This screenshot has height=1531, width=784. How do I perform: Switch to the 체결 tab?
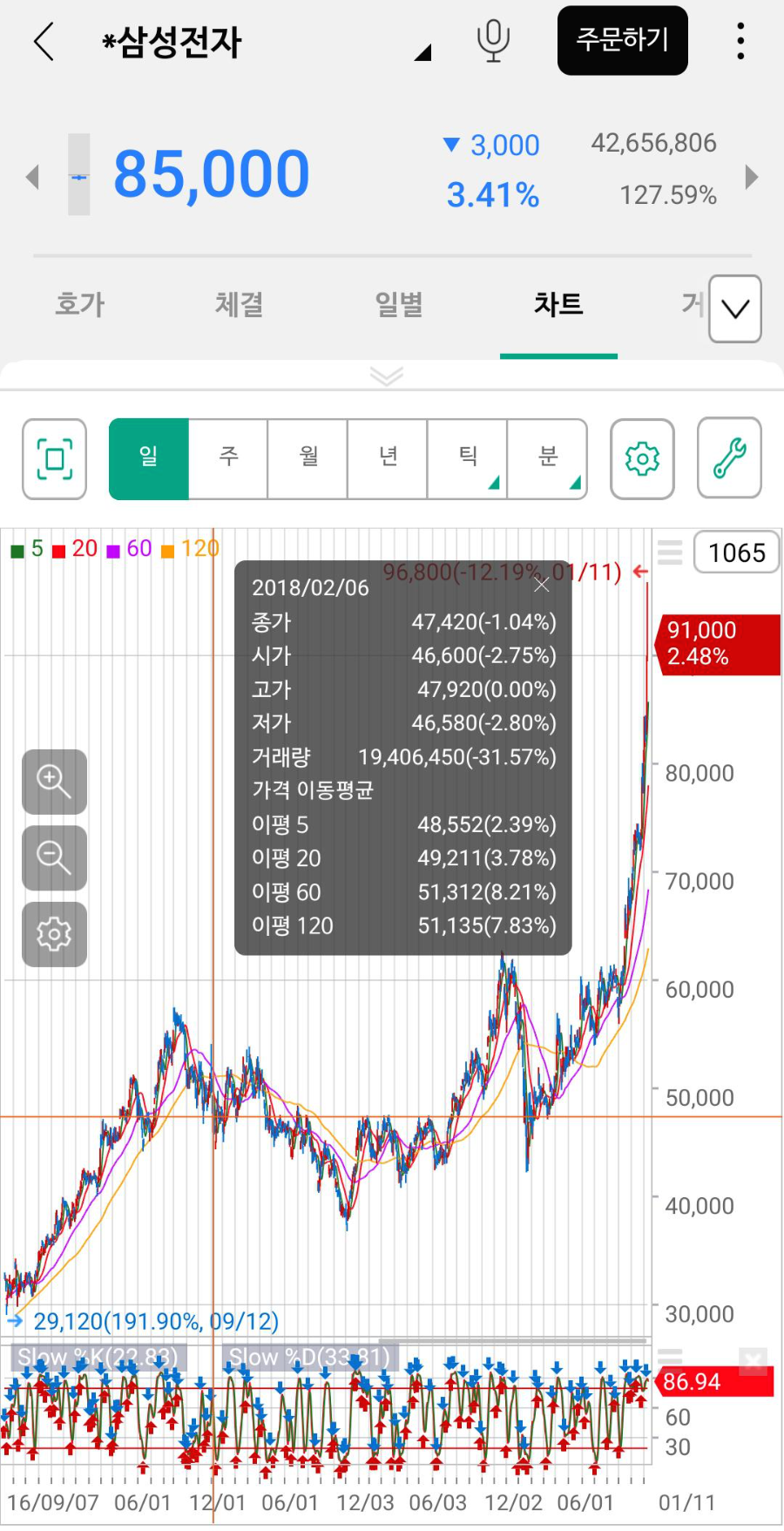[x=240, y=304]
